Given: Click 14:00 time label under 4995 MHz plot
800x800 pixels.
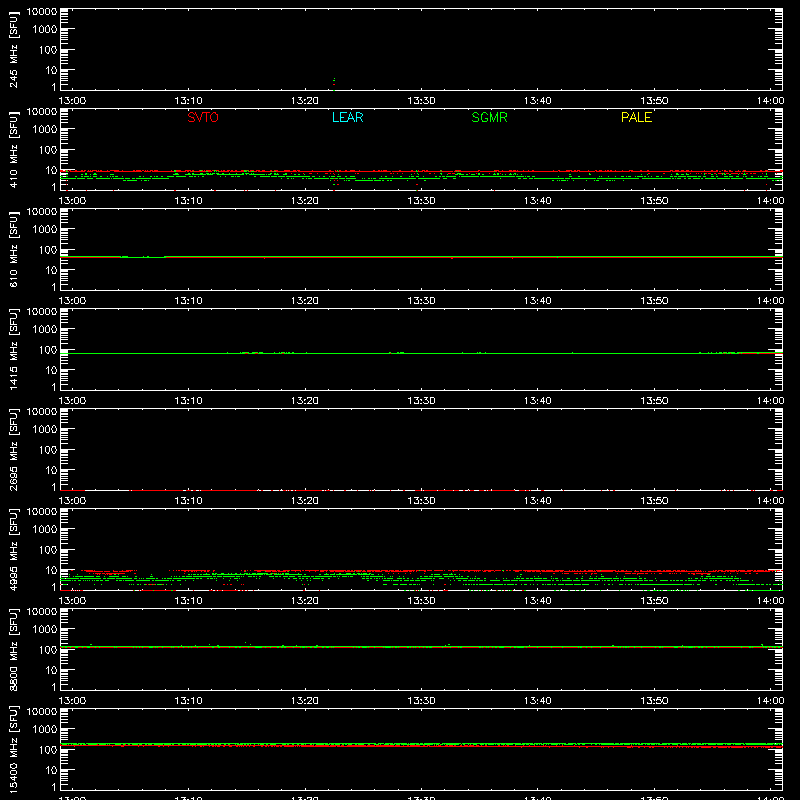Looking at the screenshot, I should coord(770,601).
